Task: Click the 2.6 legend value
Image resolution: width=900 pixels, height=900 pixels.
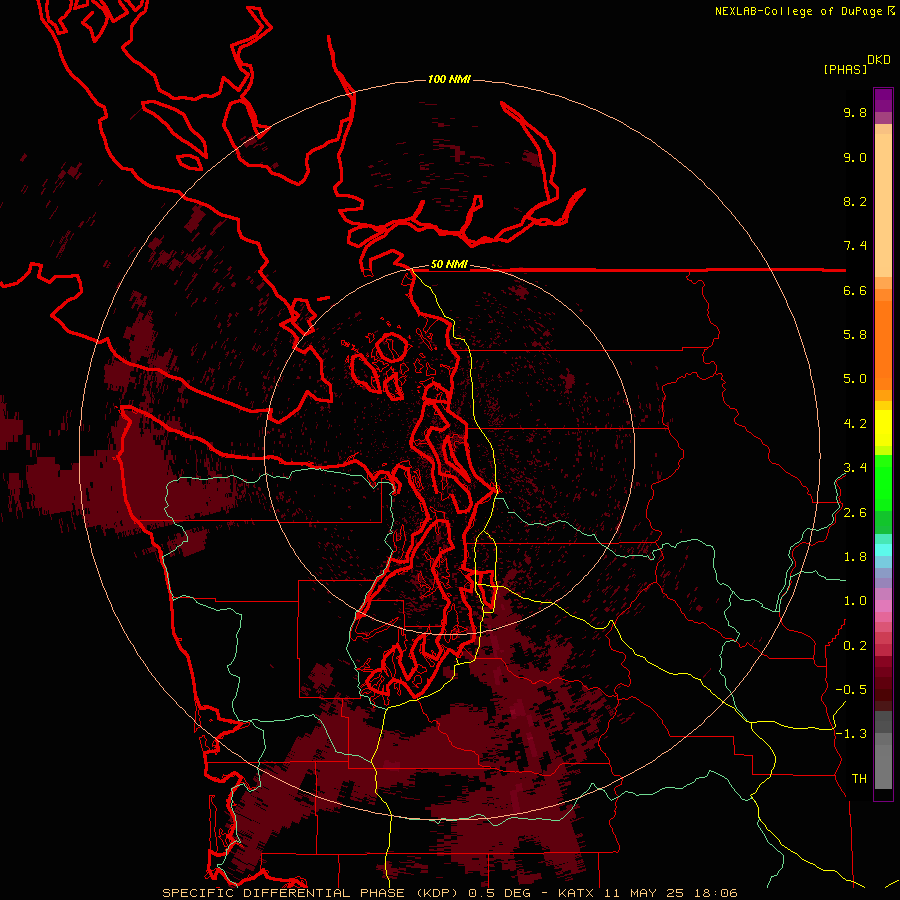Action: coord(855,513)
